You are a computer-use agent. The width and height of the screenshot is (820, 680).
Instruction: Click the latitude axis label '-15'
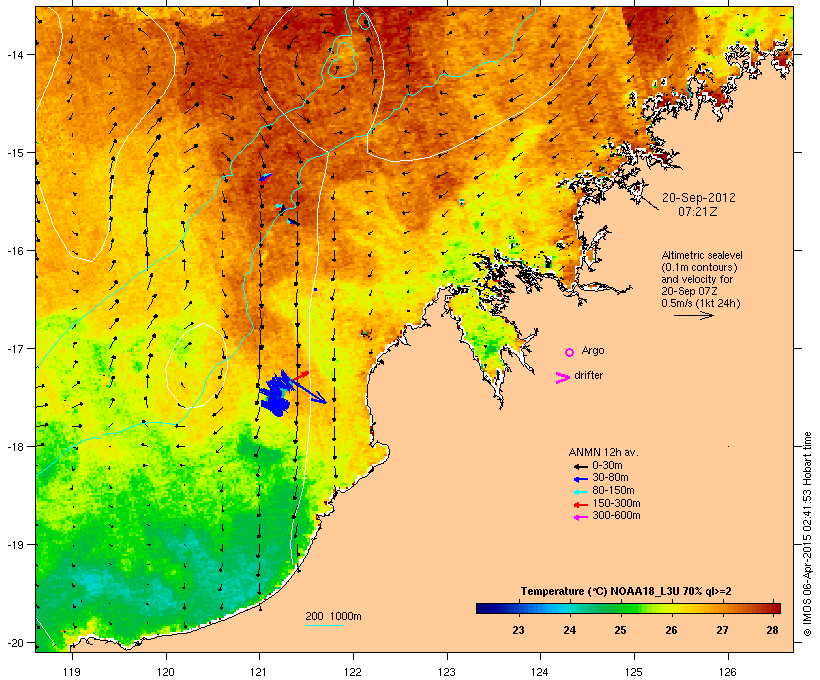pos(14,153)
